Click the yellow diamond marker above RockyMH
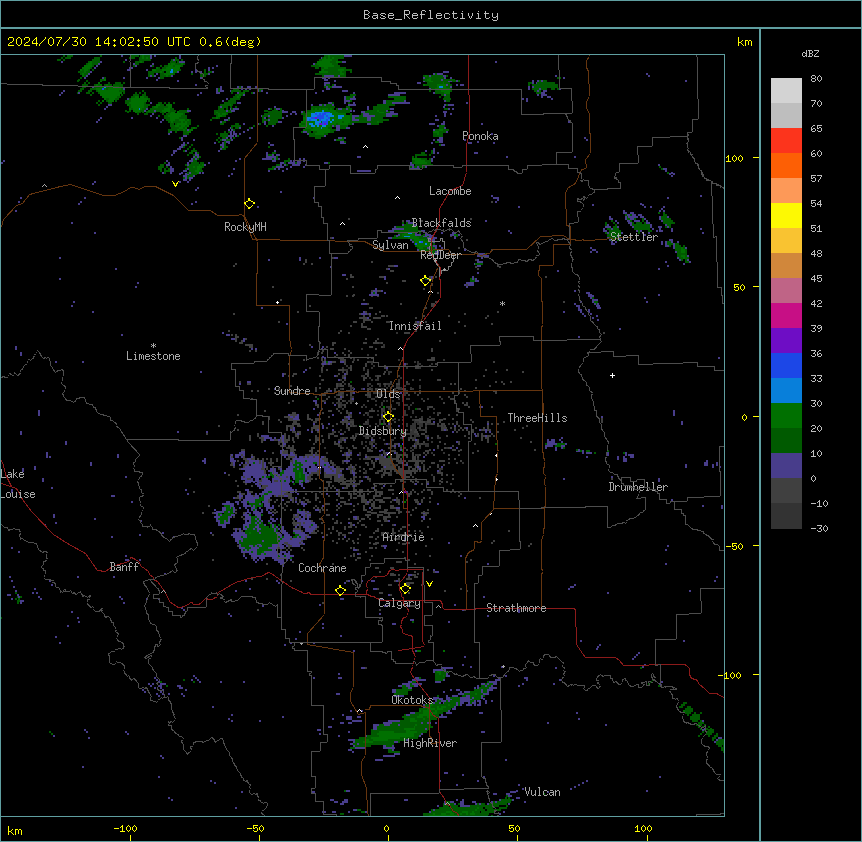The height and width of the screenshot is (842, 862). [x=249, y=204]
